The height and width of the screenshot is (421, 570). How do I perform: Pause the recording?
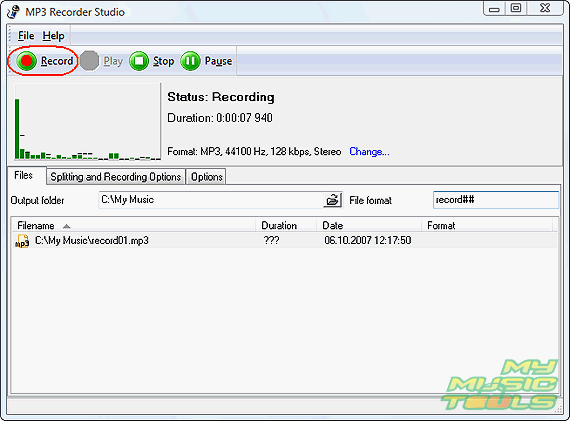[x=206, y=61]
